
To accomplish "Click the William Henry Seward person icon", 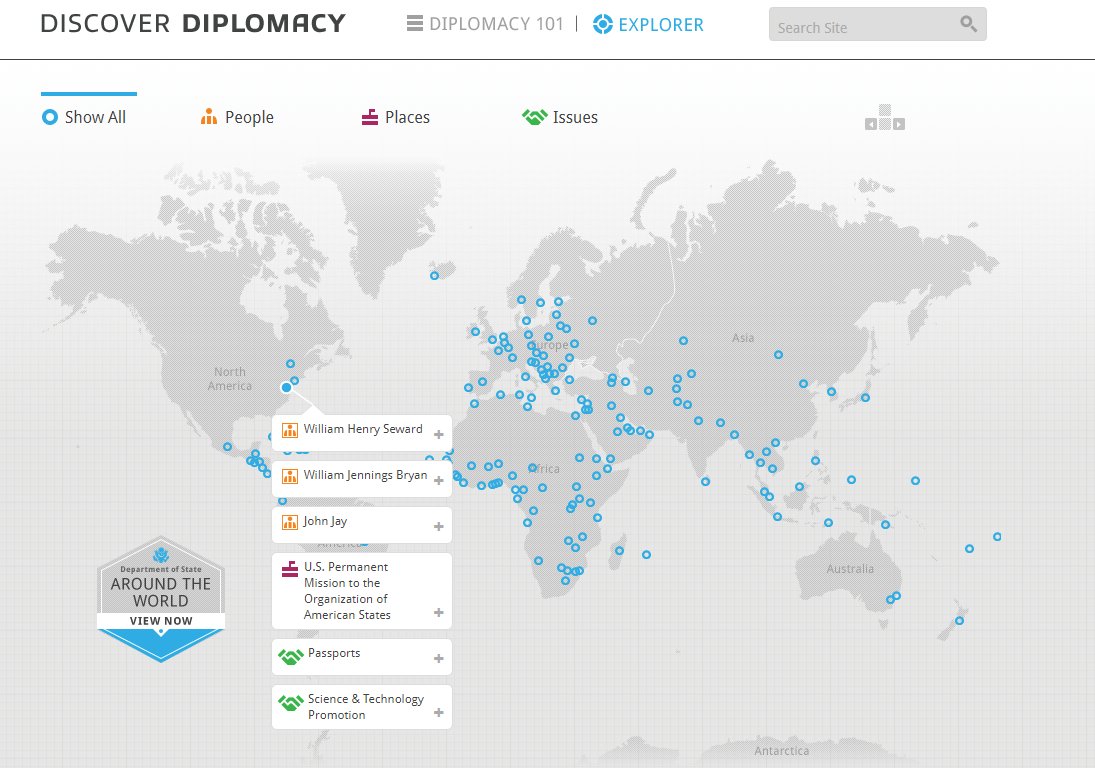I will point(290,430).
